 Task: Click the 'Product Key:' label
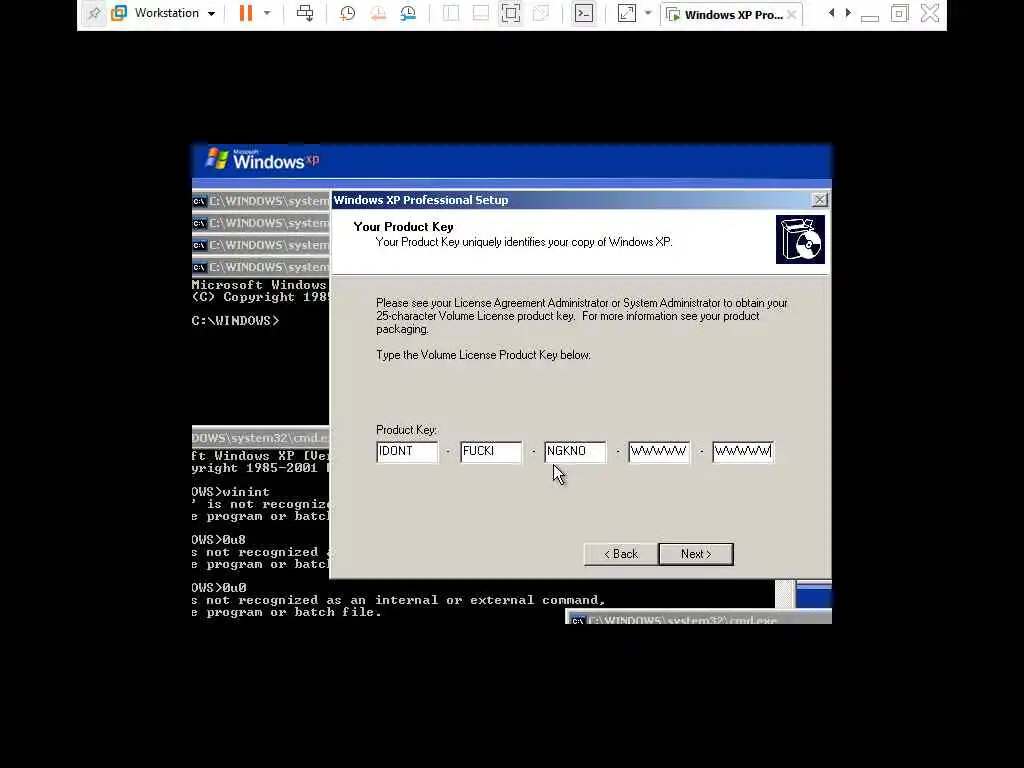(406, 430)
